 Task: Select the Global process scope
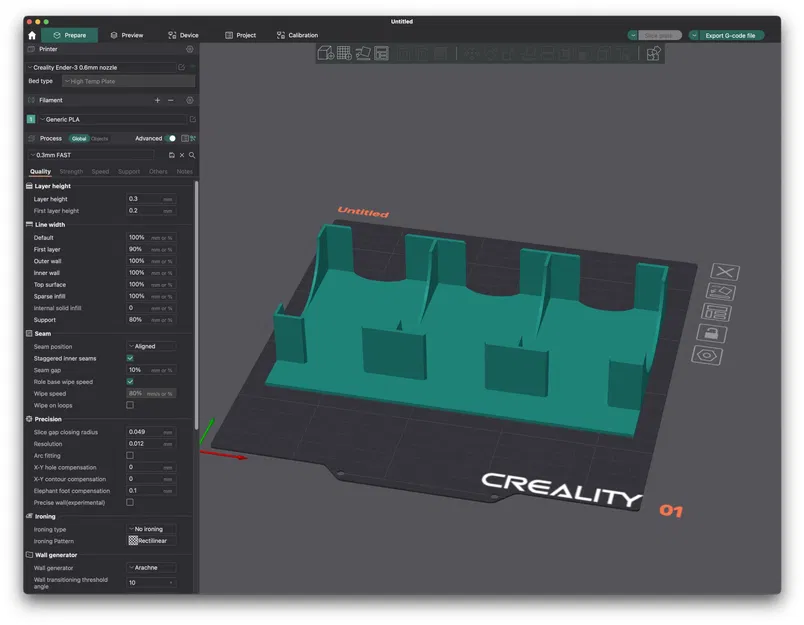[79, 139]
